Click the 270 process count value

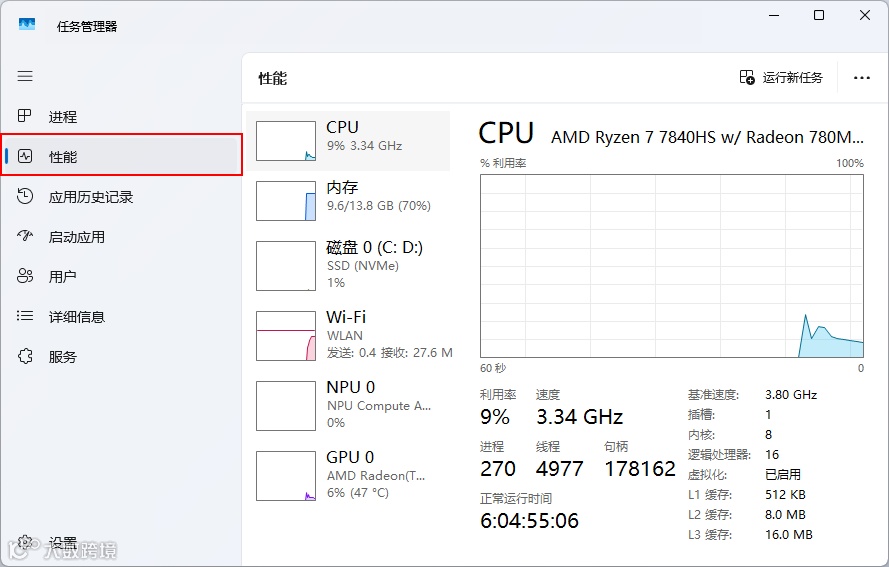click(x=498, y=469)
